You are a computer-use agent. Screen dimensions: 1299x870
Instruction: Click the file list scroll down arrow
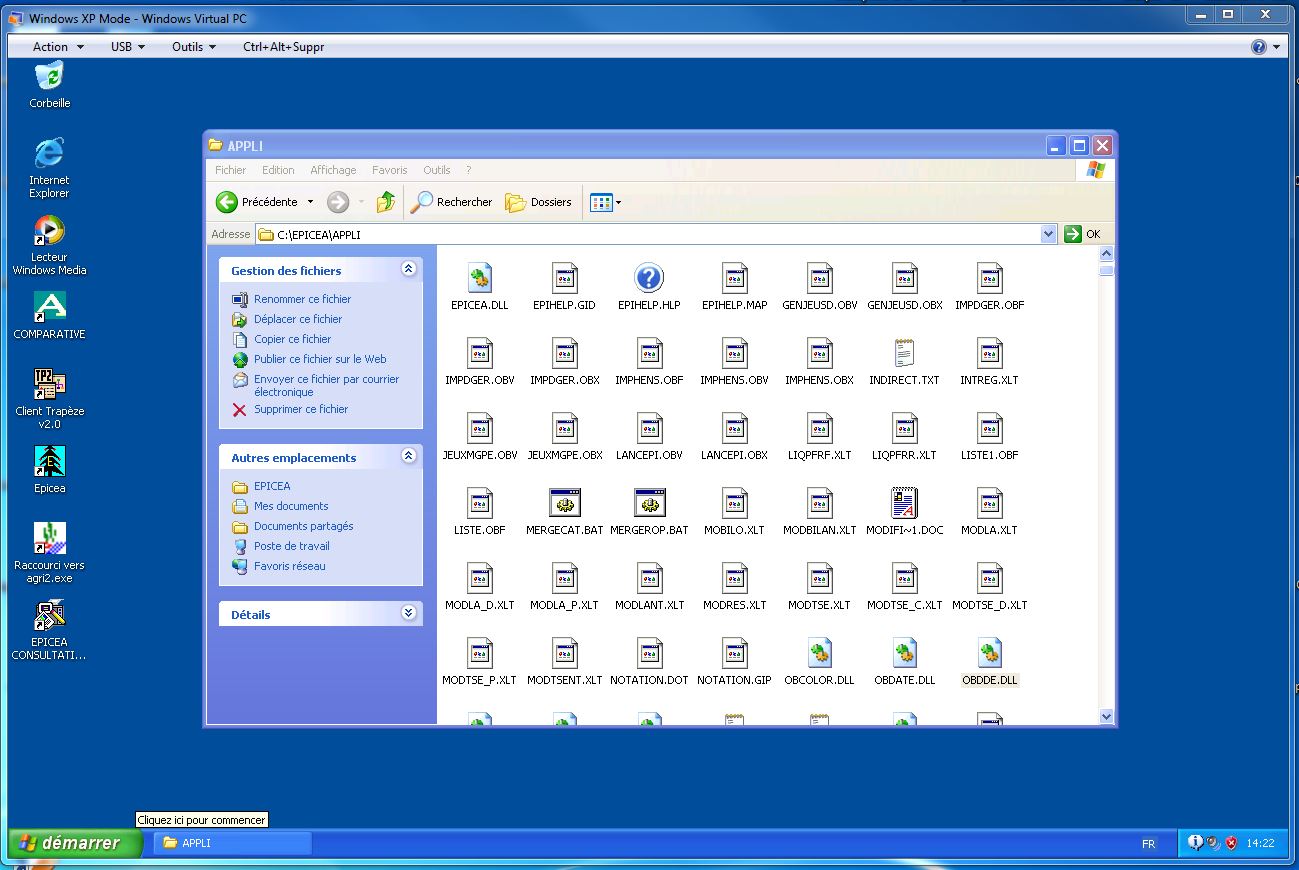1106,716
